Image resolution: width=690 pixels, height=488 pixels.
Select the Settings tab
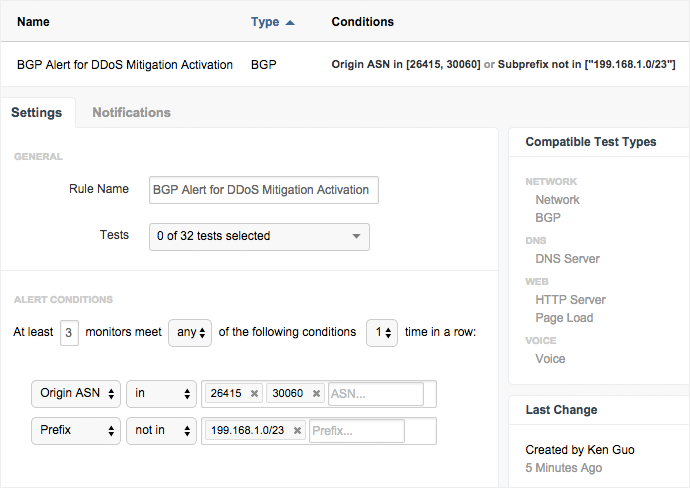pyautogui.click(x=36, y=113)
